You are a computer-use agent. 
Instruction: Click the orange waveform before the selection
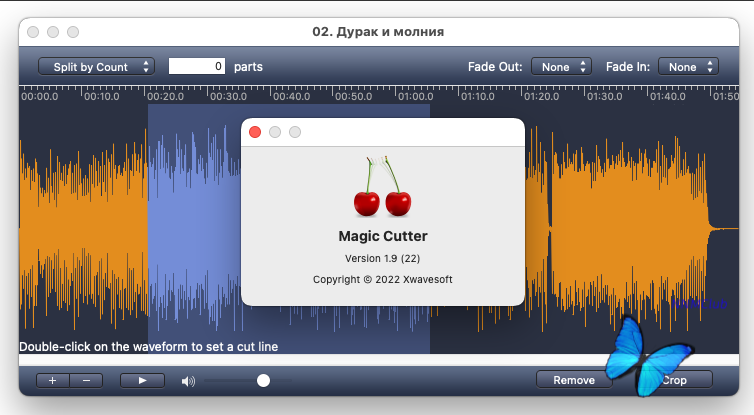click(x=84, y=231)
